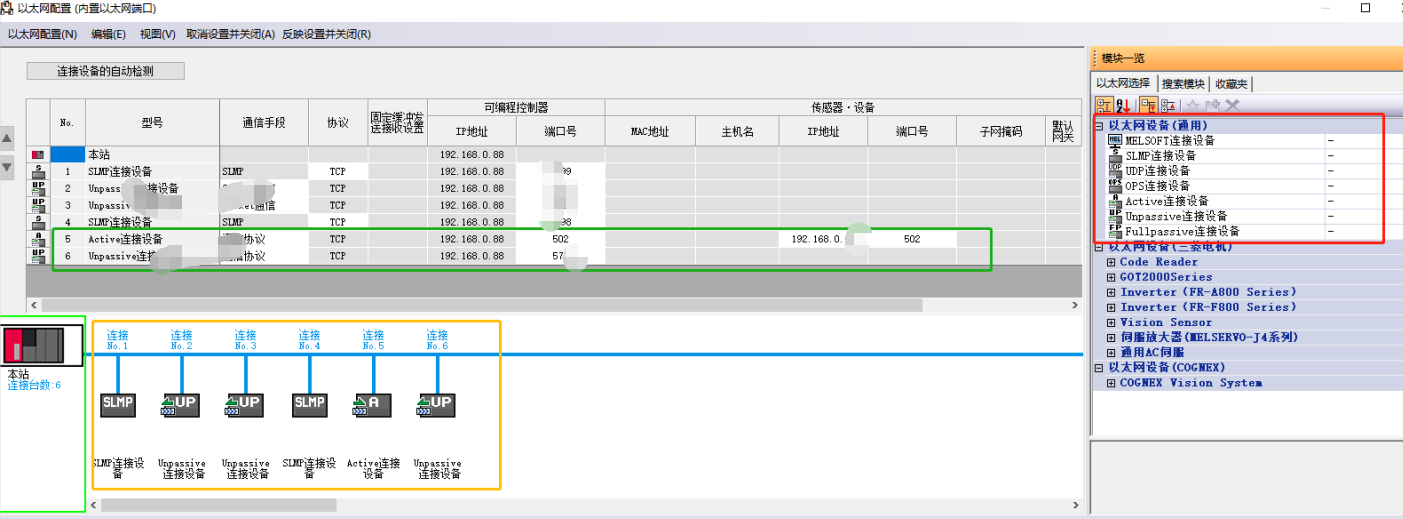Expand the GOT2000Series tree node
The image size is (1403, 519).
click(x=1111, y=277)
